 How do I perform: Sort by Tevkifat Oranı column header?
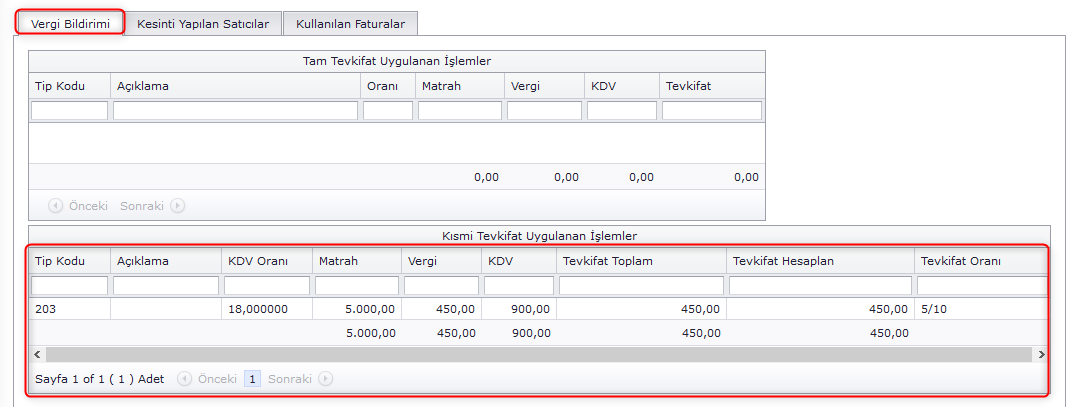click(x=960, y=261)
